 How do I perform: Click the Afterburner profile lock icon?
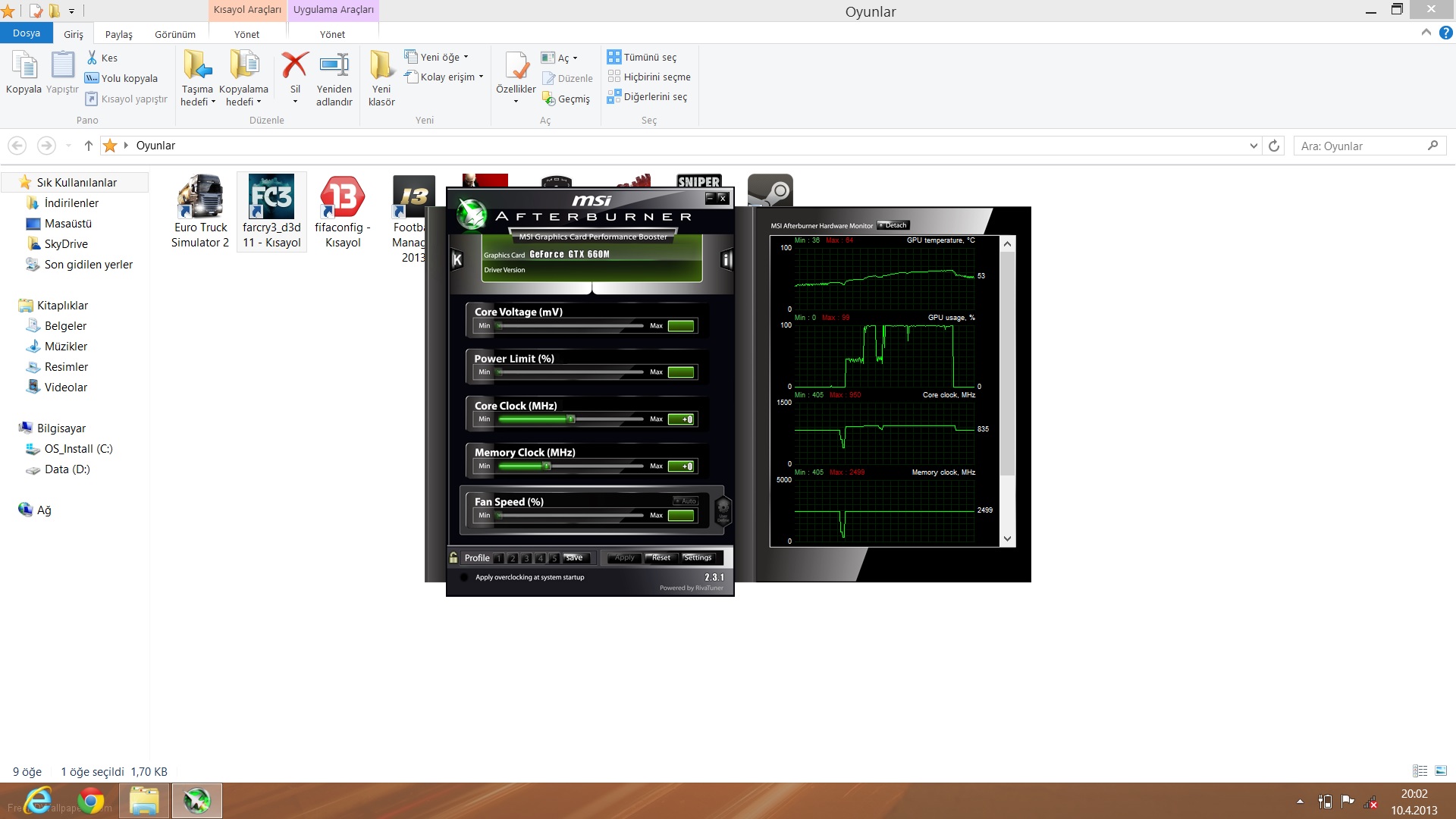pyautogui.click(x=453, y=557)
